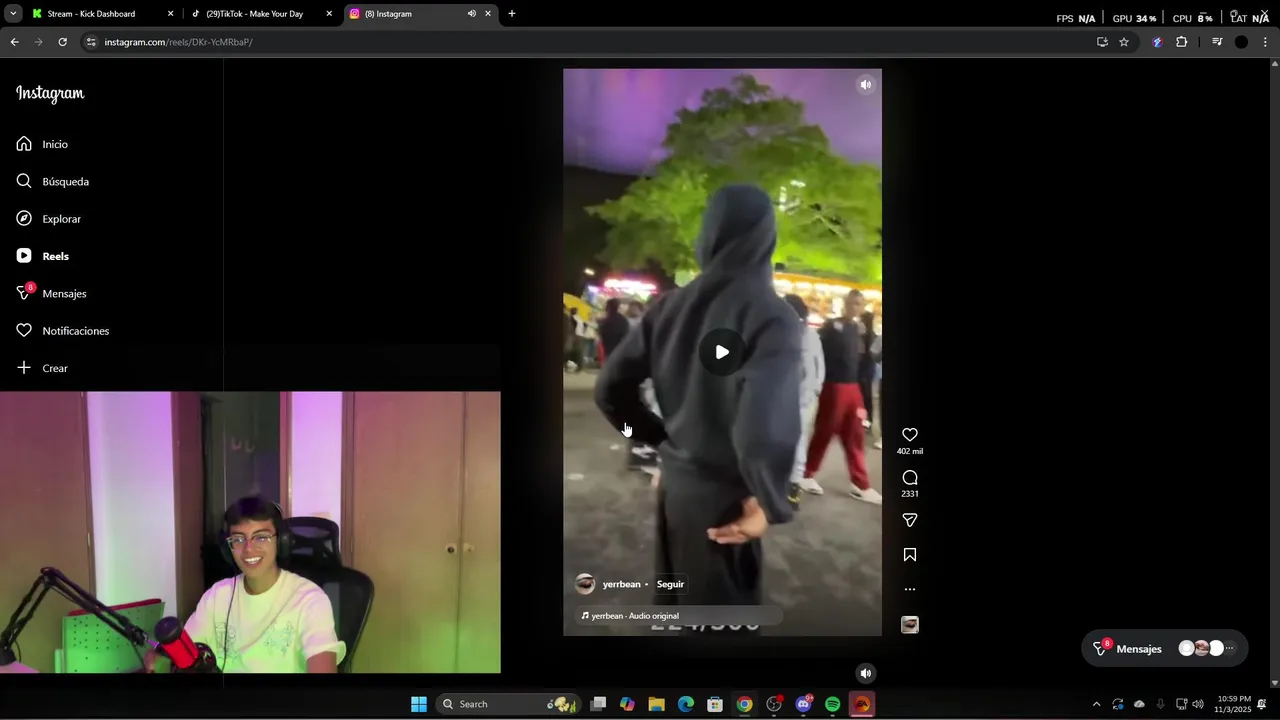Open site information icon in address bar
The height and width of the screenshot is (720, 1280).
[x=91, y=42]
